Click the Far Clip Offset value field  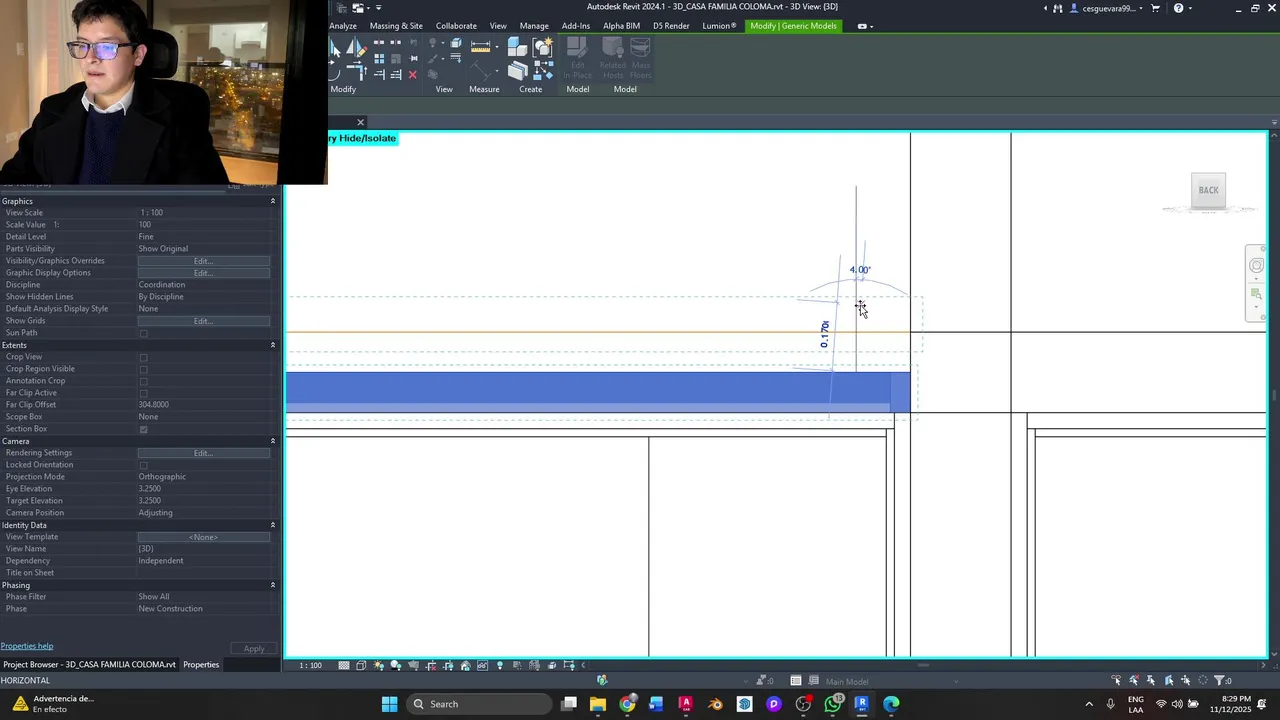pos(204,405)
